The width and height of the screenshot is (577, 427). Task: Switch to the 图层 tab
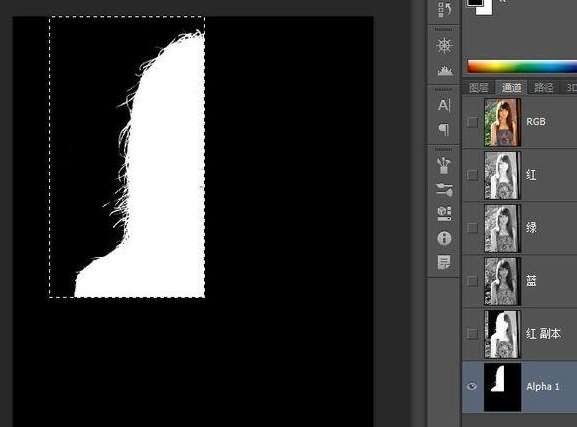[x=479, y=88]
